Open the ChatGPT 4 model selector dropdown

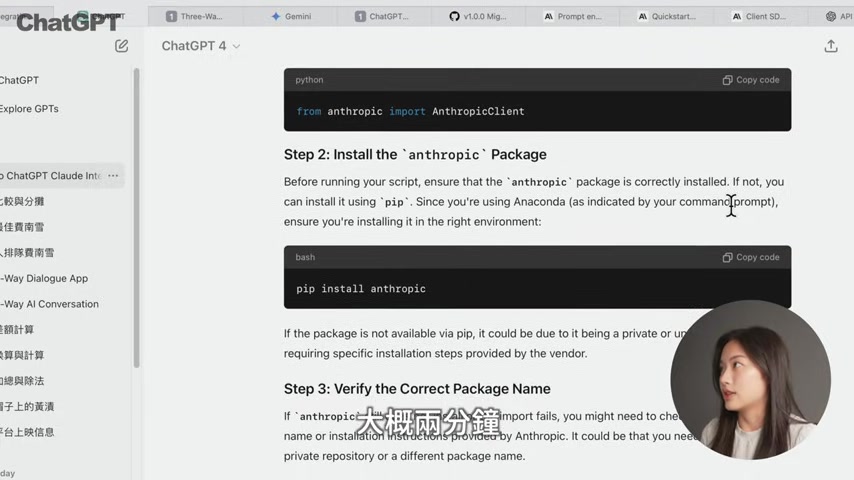[200, 46]
